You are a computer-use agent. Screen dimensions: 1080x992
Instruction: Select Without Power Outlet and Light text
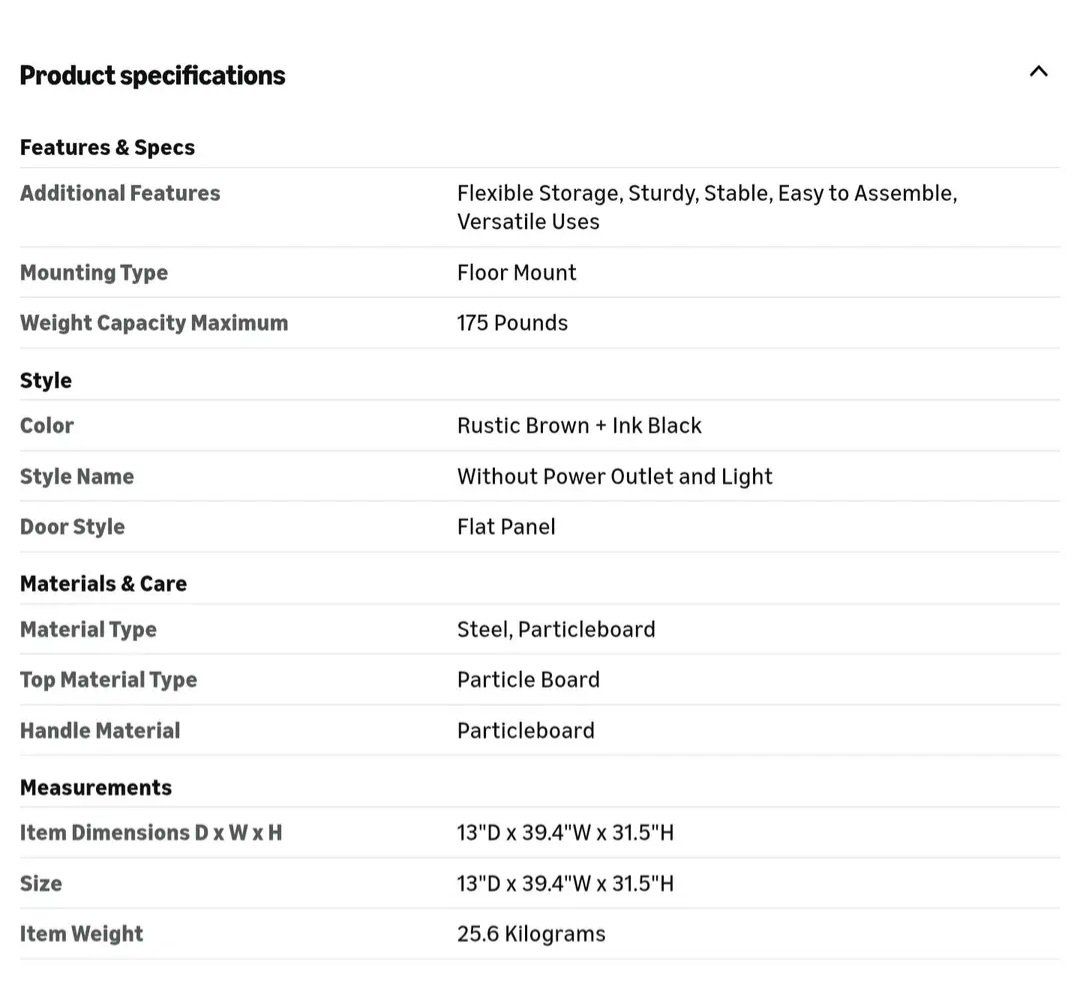point(614,477)
